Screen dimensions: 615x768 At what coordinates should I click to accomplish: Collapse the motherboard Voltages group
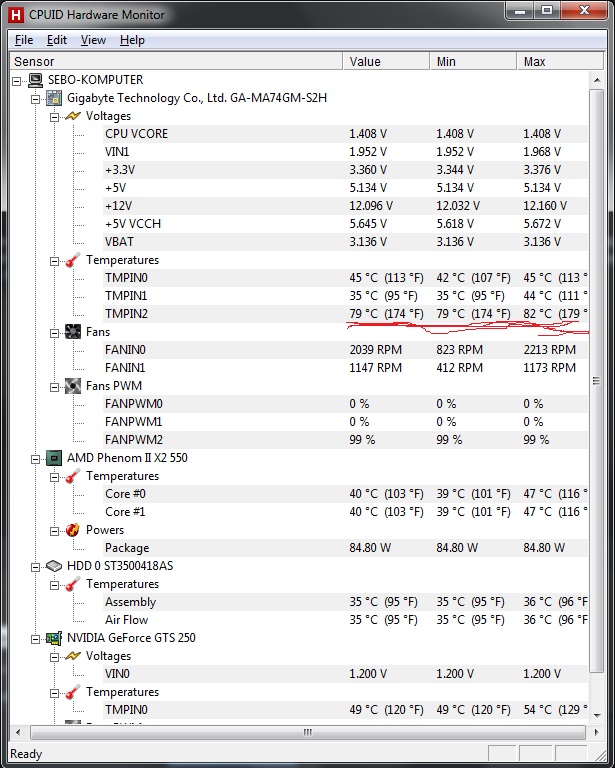click(55, 117)
